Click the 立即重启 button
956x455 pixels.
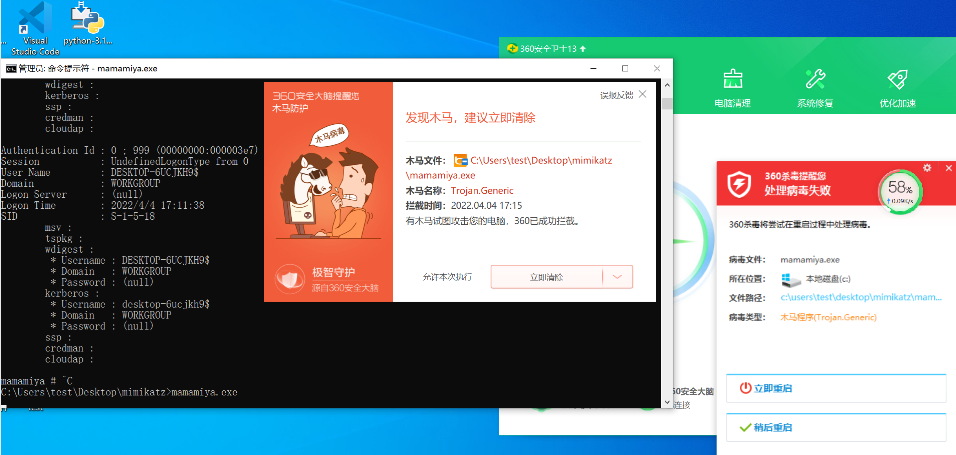pyautogui.click(x=836, y=388)
